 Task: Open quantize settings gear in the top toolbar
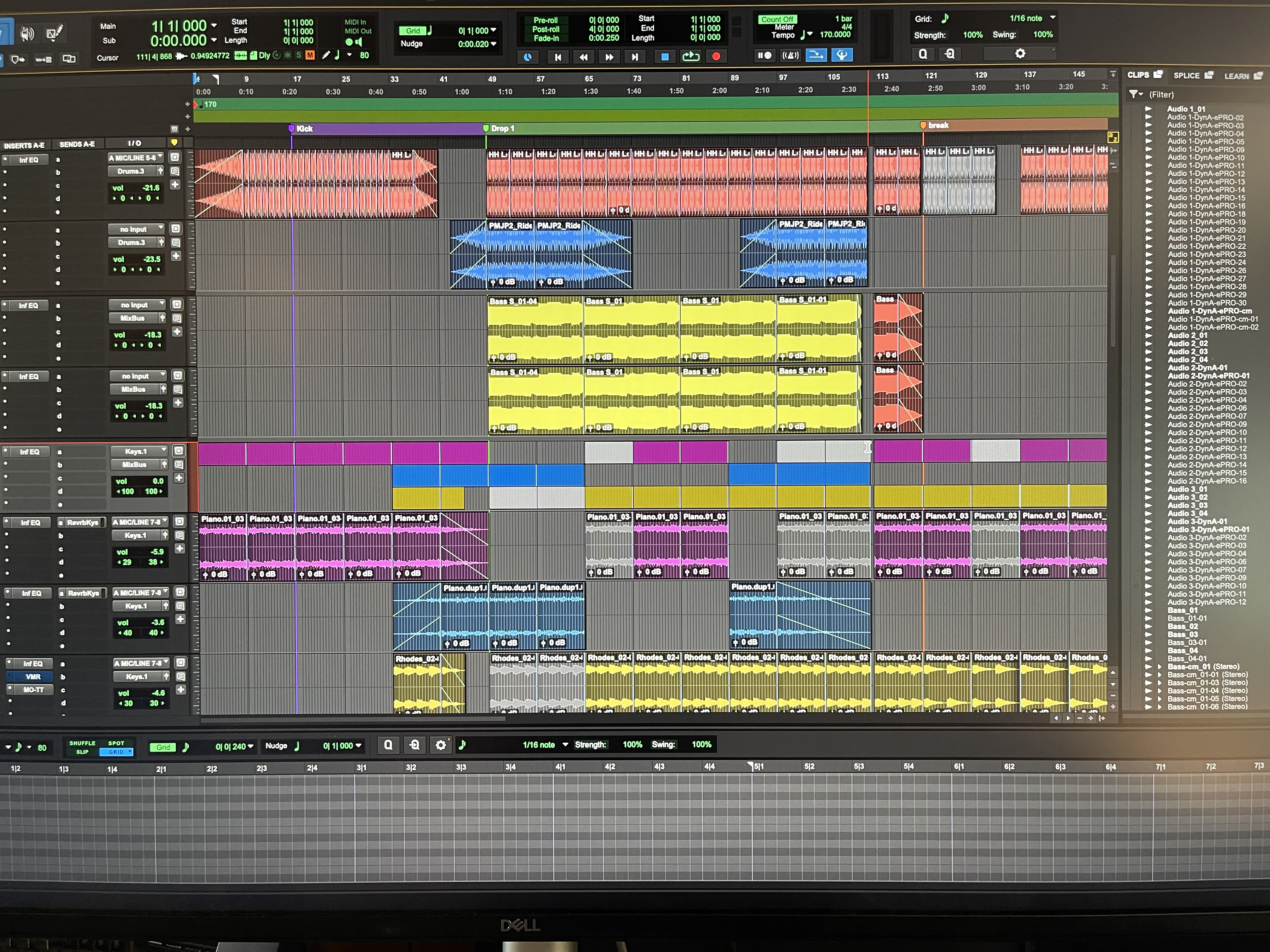point(1020,54)
